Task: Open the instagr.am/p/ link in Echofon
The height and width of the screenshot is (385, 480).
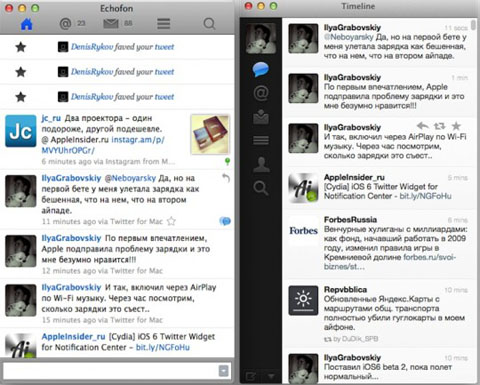Action: tap(138, 140)
